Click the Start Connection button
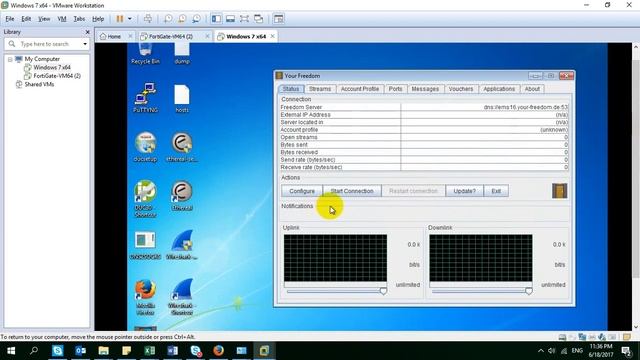640x360 pixels. (352, 191)
